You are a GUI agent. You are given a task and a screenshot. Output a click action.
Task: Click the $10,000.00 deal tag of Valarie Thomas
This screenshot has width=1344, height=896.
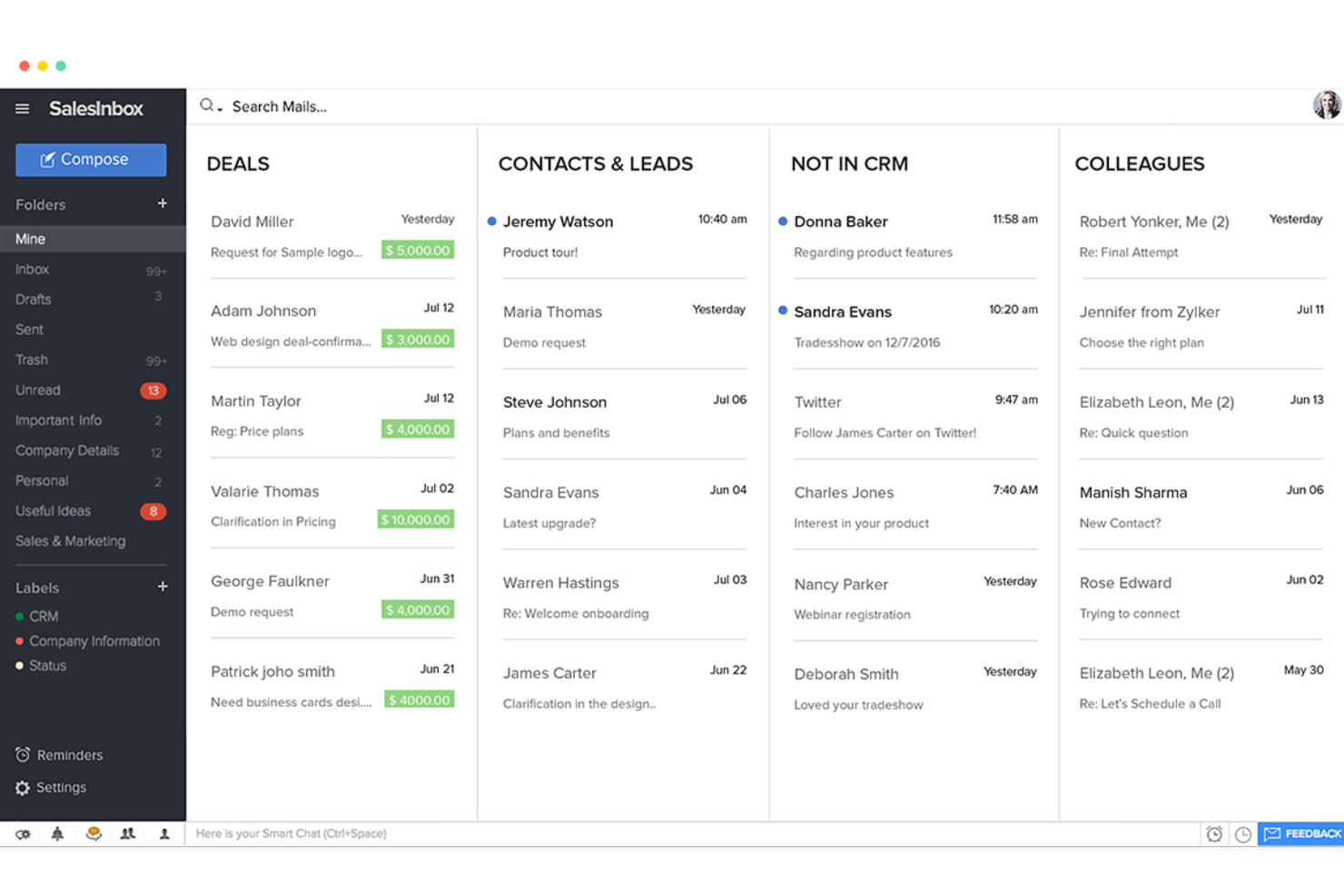416,519
